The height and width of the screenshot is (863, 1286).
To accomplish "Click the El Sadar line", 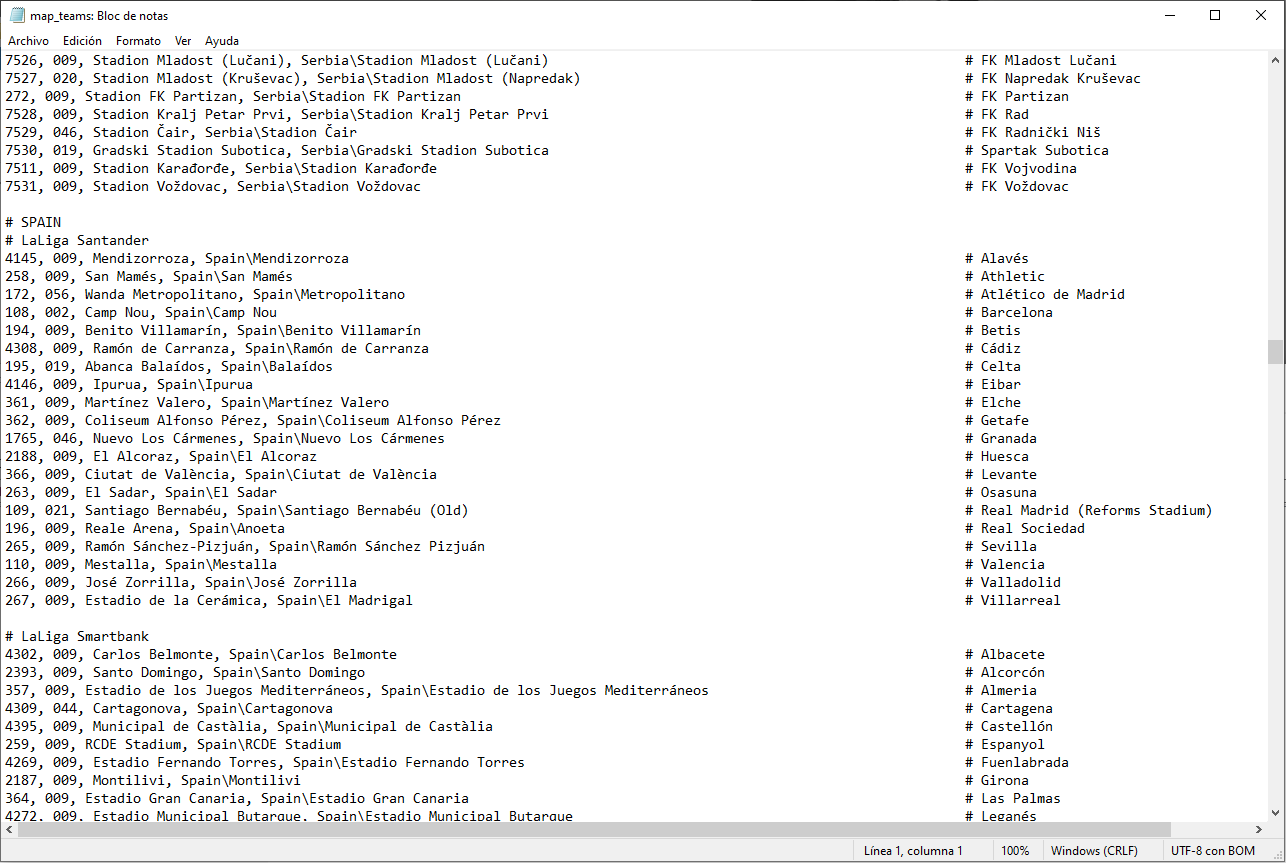I will (141, 492).
